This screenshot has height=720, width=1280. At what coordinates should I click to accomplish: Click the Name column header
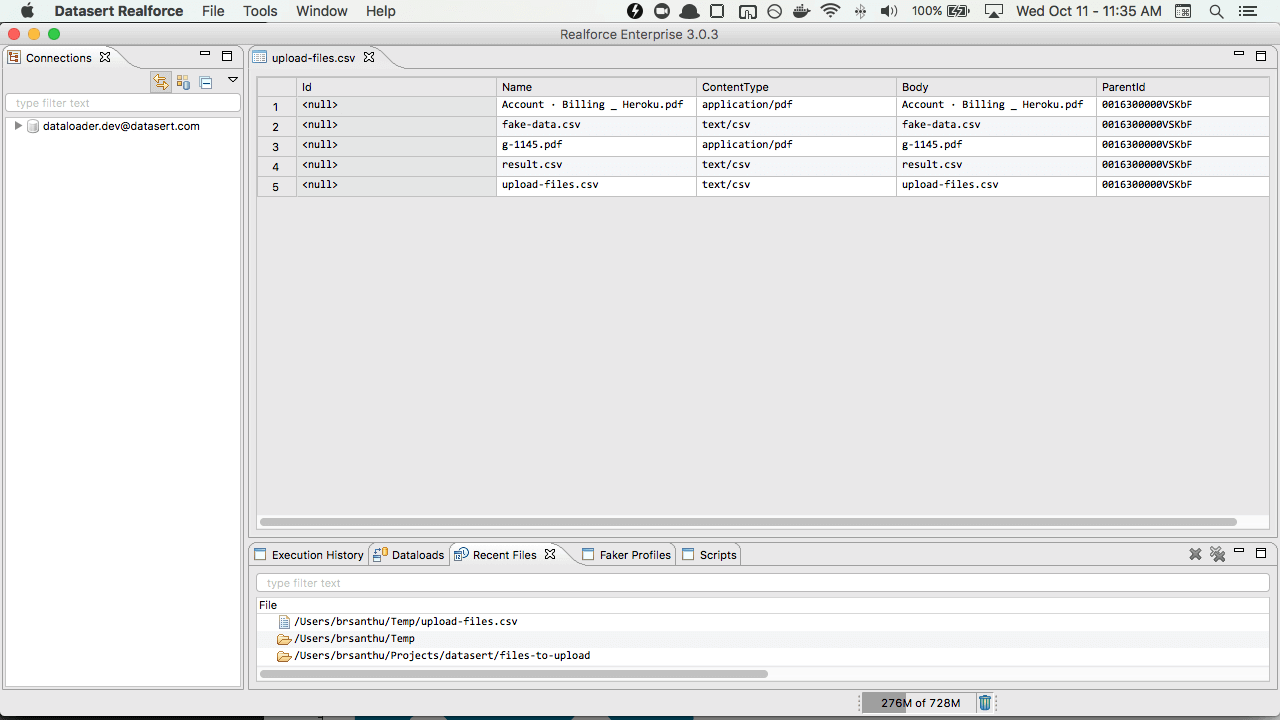click(596, 87)
